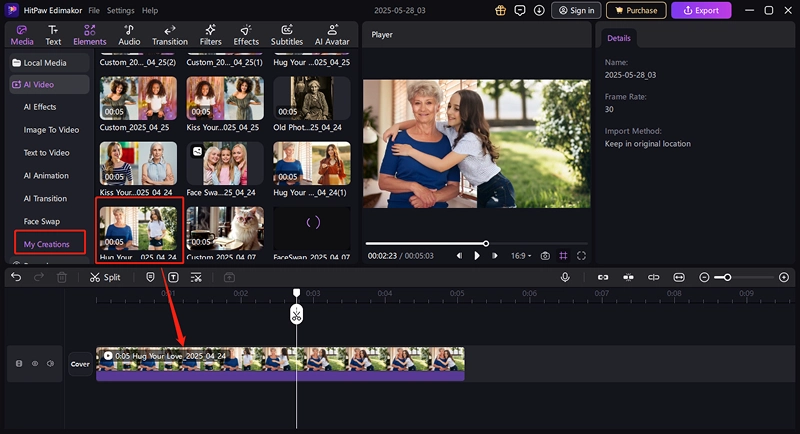Open the 16:9 aspect ratio dropdown

point(521,256)
